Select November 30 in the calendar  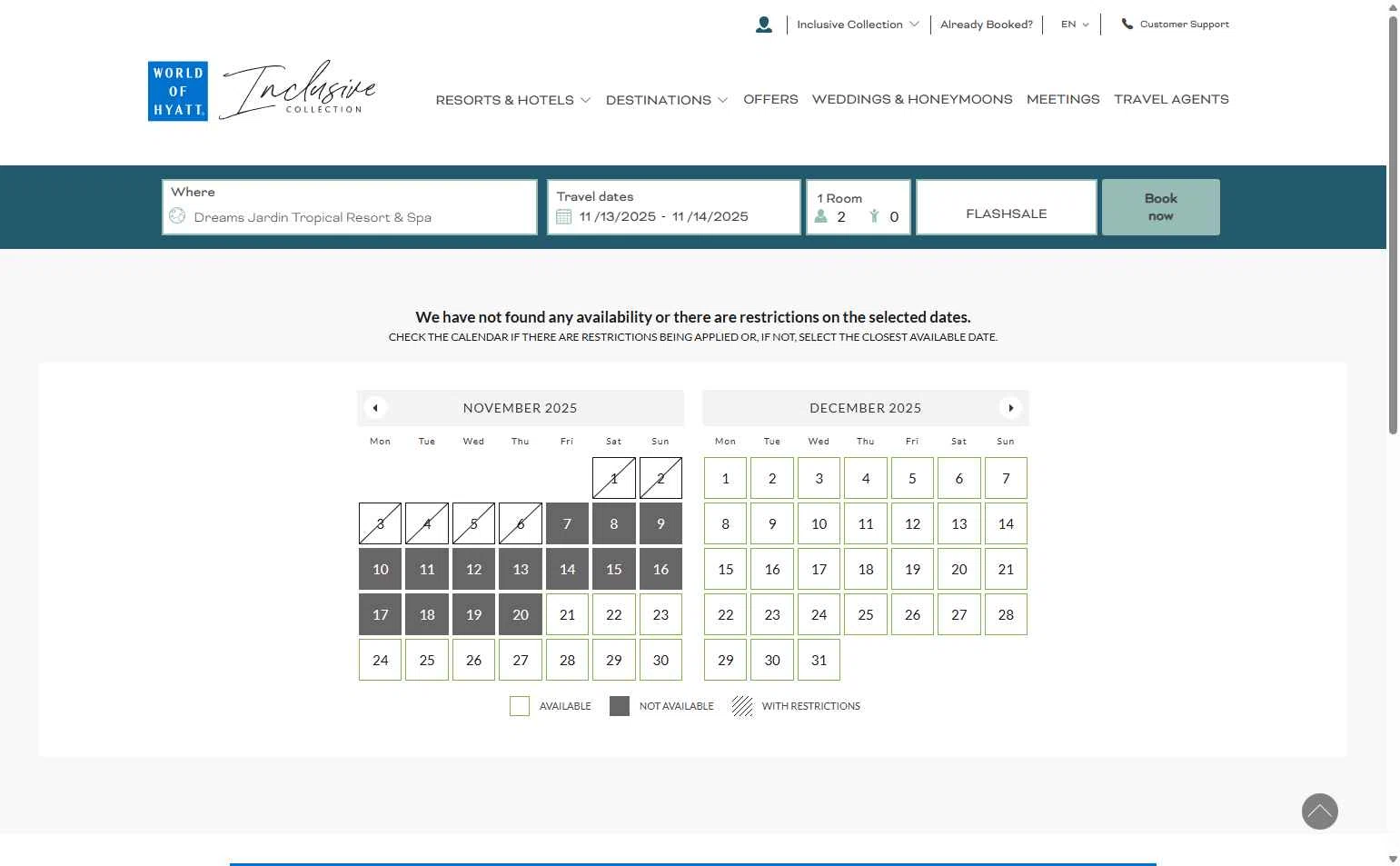coord(660,660)
